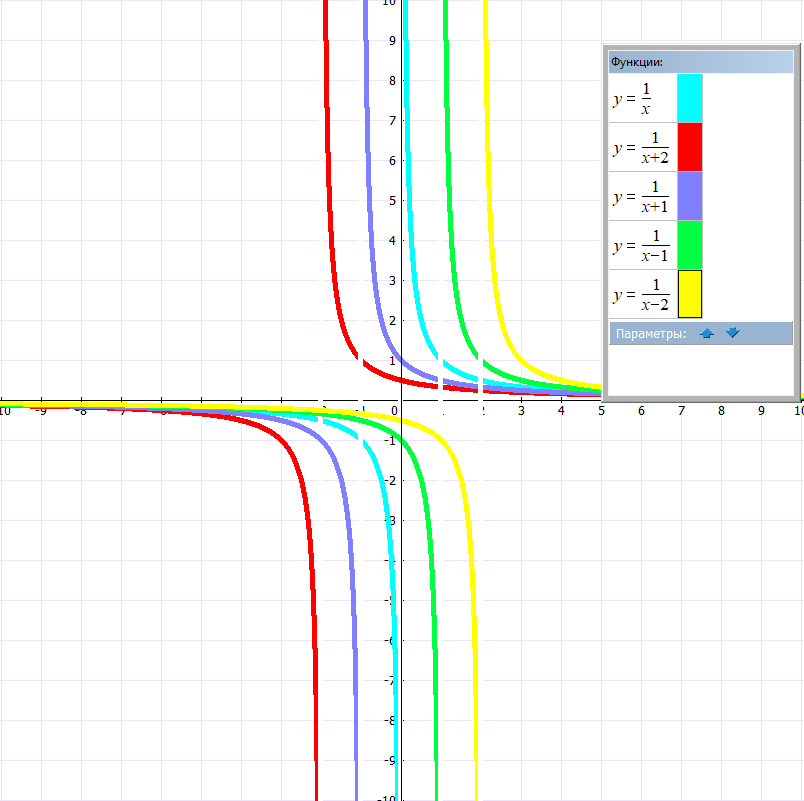This screenshot has height=801, width=804.
Task: Choose the y=1/(x-1) formula entry
Action: point(640,245)
